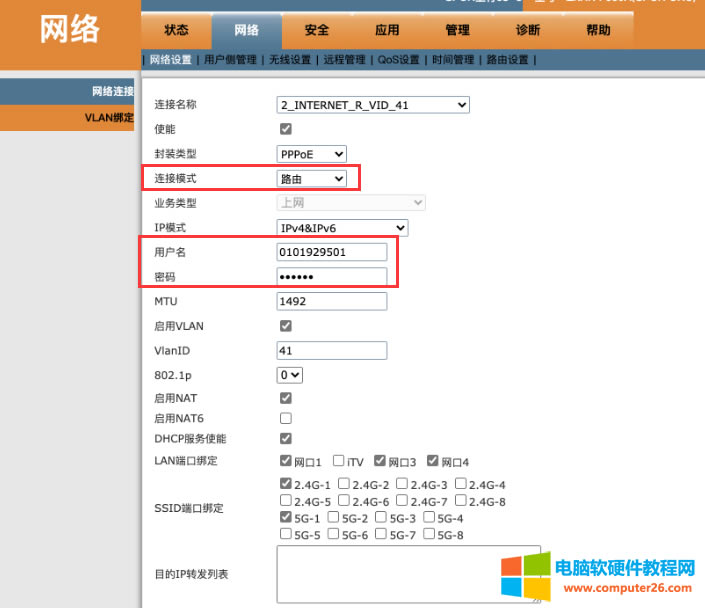Screen dimensions: 705x608
Task: Switch to the 安全 tab
Action: pyautogui.click(x=316, y=30)
